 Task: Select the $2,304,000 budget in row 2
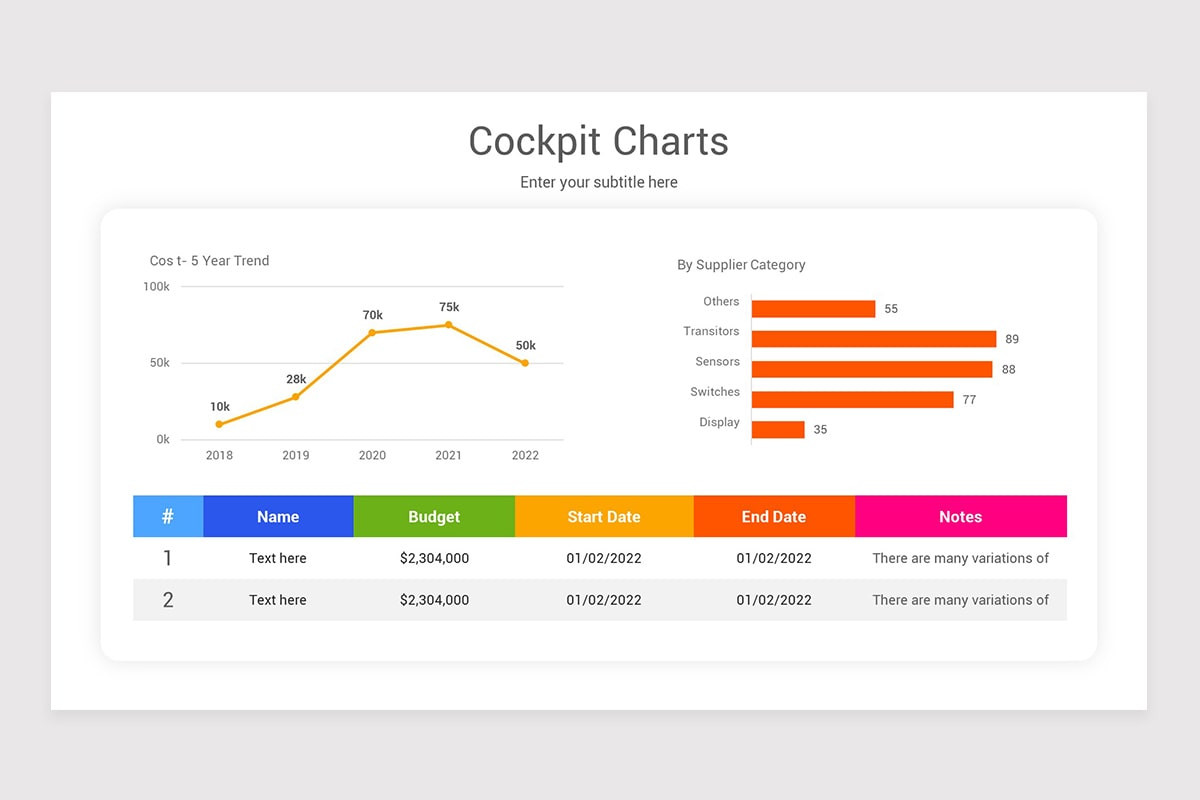tap(434, 600)
